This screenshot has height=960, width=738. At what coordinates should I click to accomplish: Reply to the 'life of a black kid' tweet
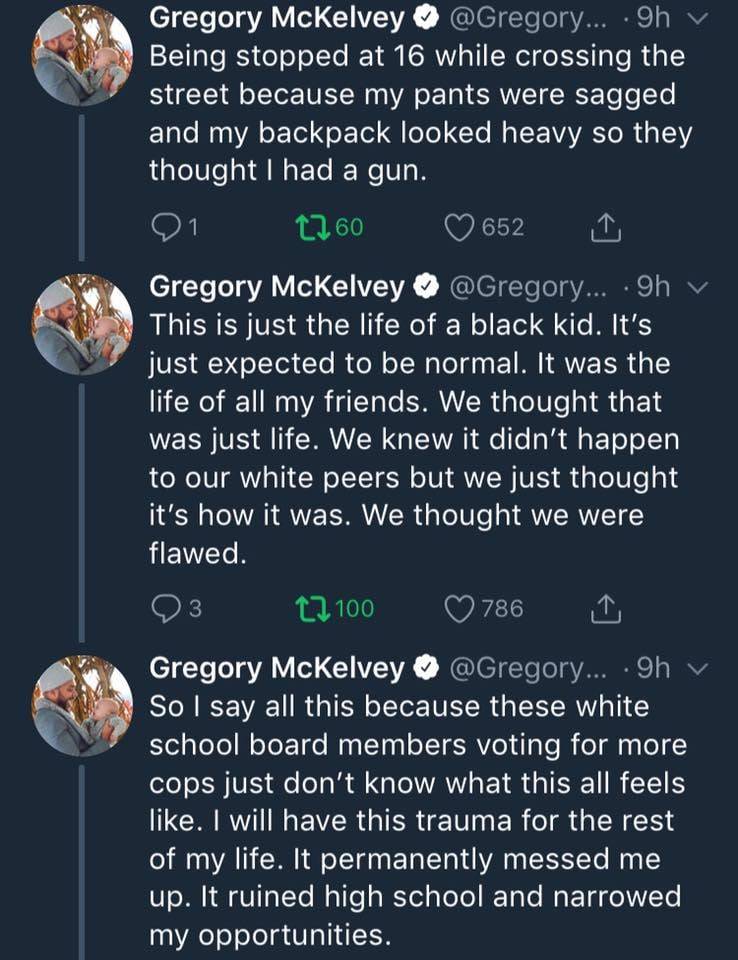click(164, 608)
